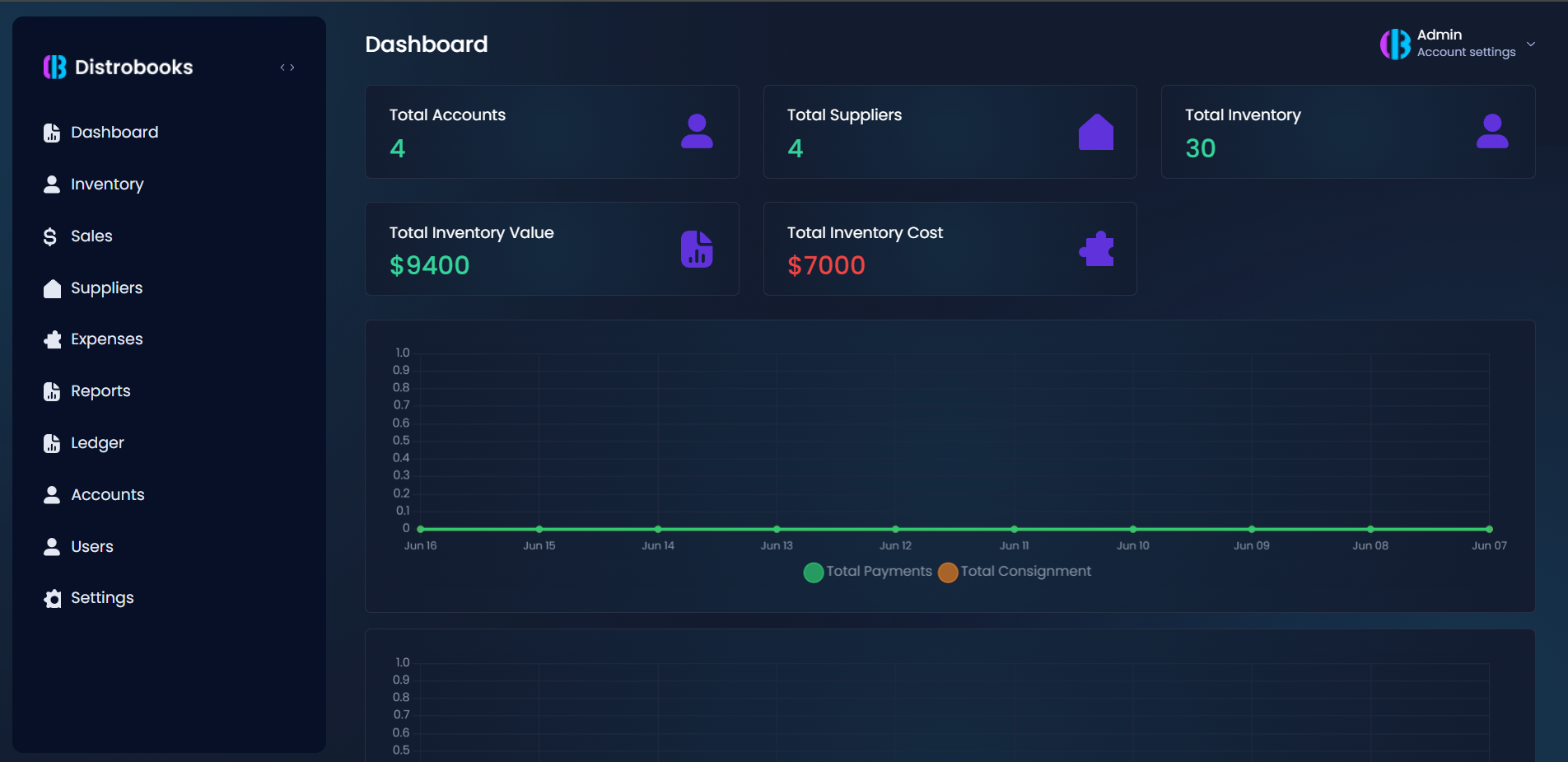Open Reports via its chart icon
1568x762 pixels.
tap(51, 390)
